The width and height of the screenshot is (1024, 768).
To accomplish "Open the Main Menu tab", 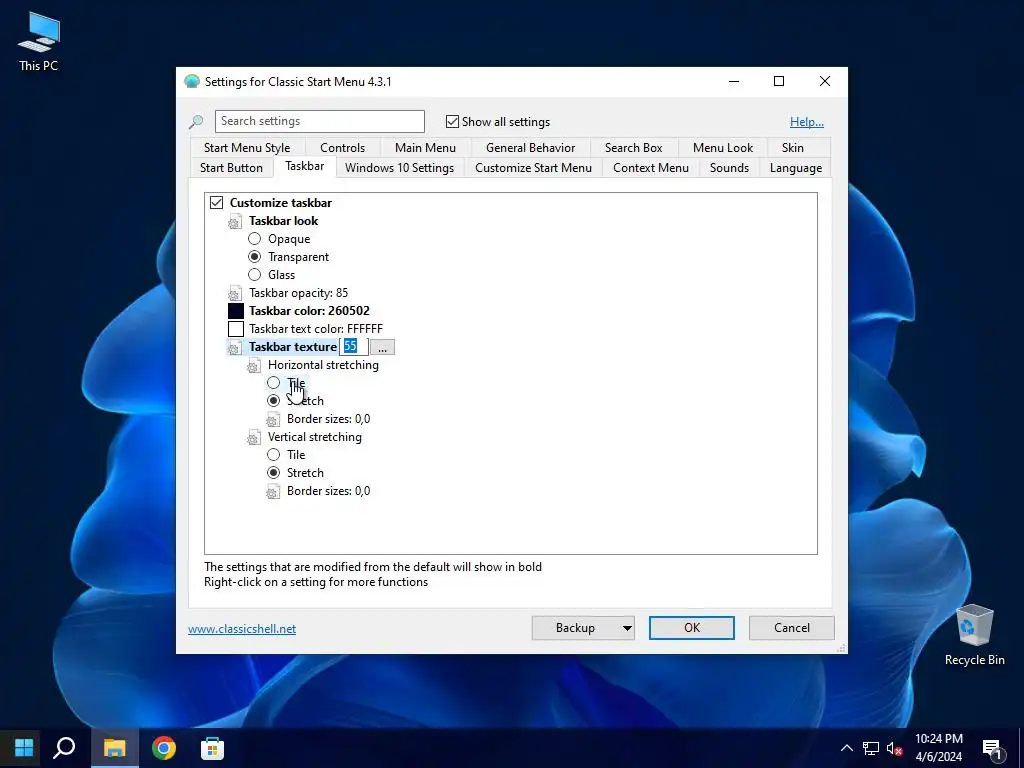I will point(425,148).
